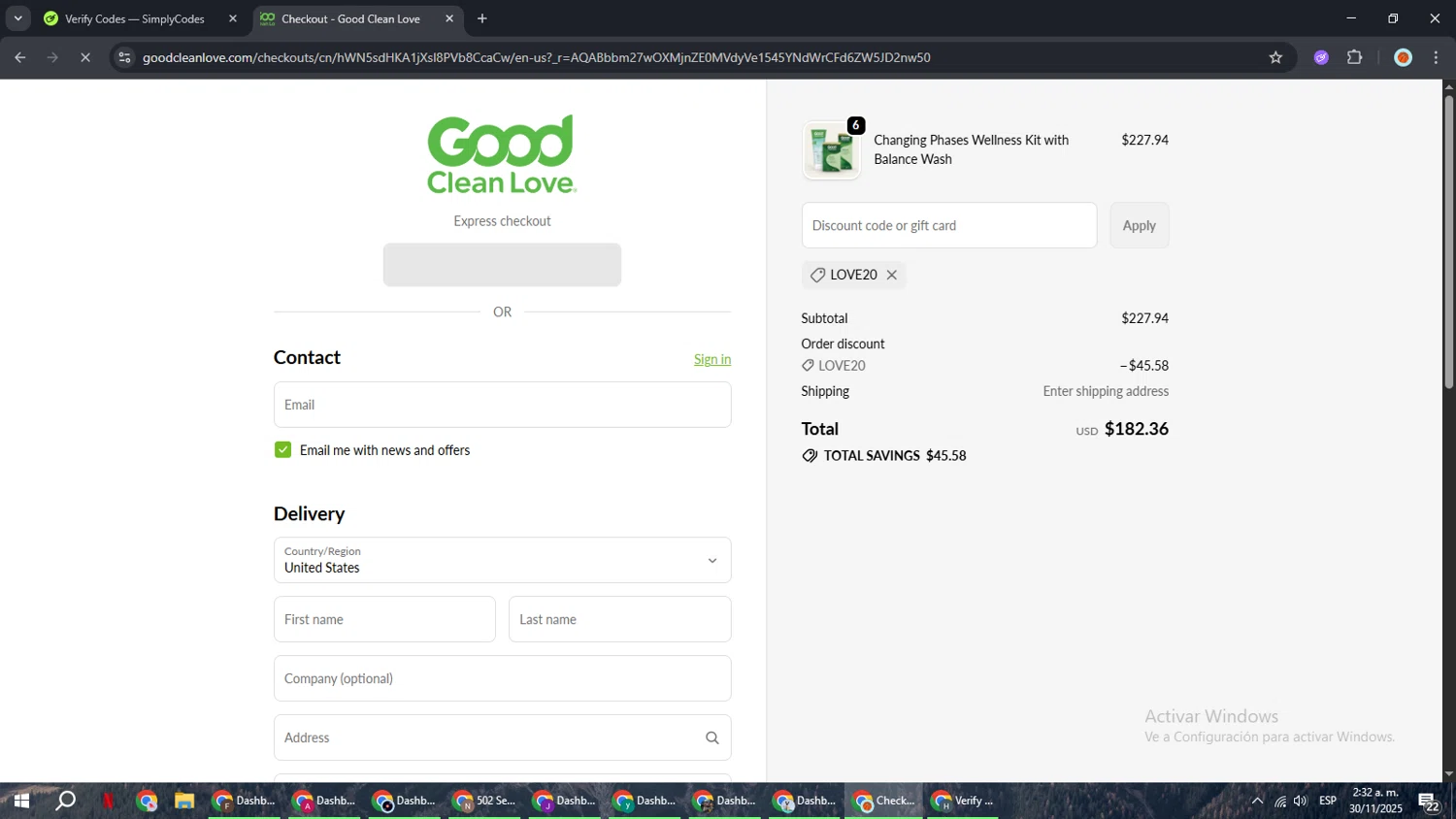Open a new browser tab

point(482,18)
